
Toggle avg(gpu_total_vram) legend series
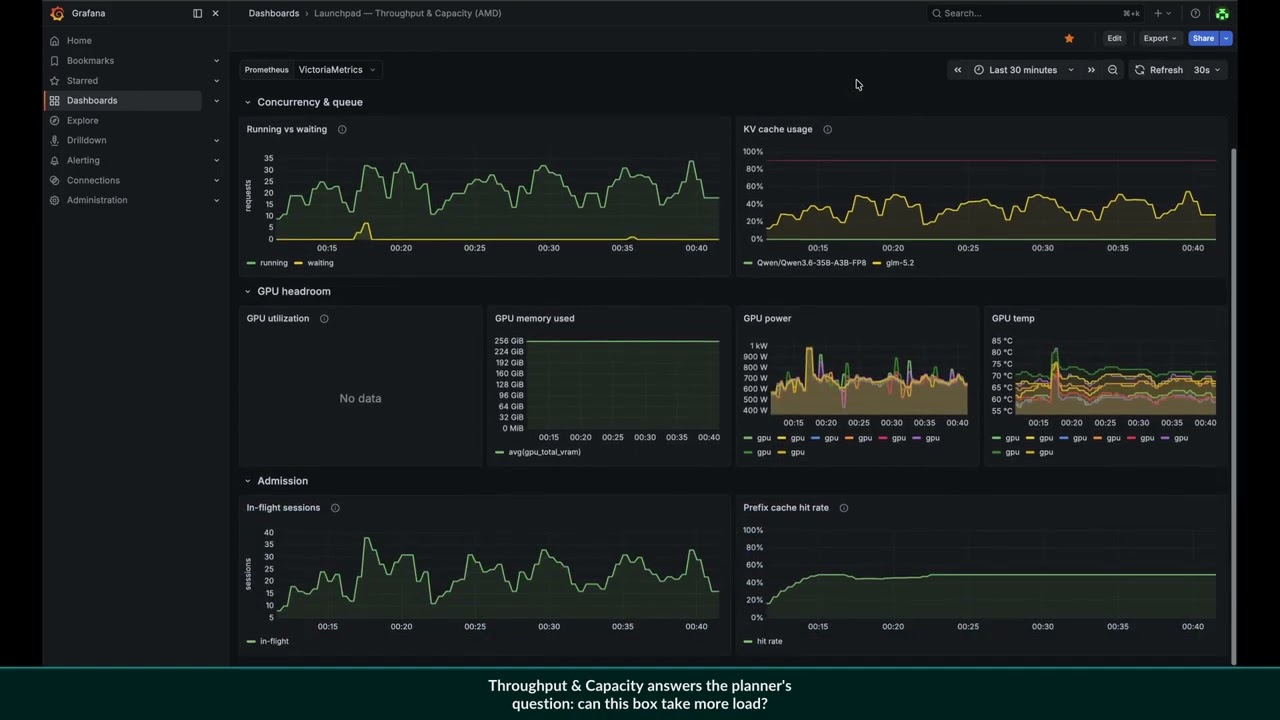pyautogui.click(x=538, y=452)
